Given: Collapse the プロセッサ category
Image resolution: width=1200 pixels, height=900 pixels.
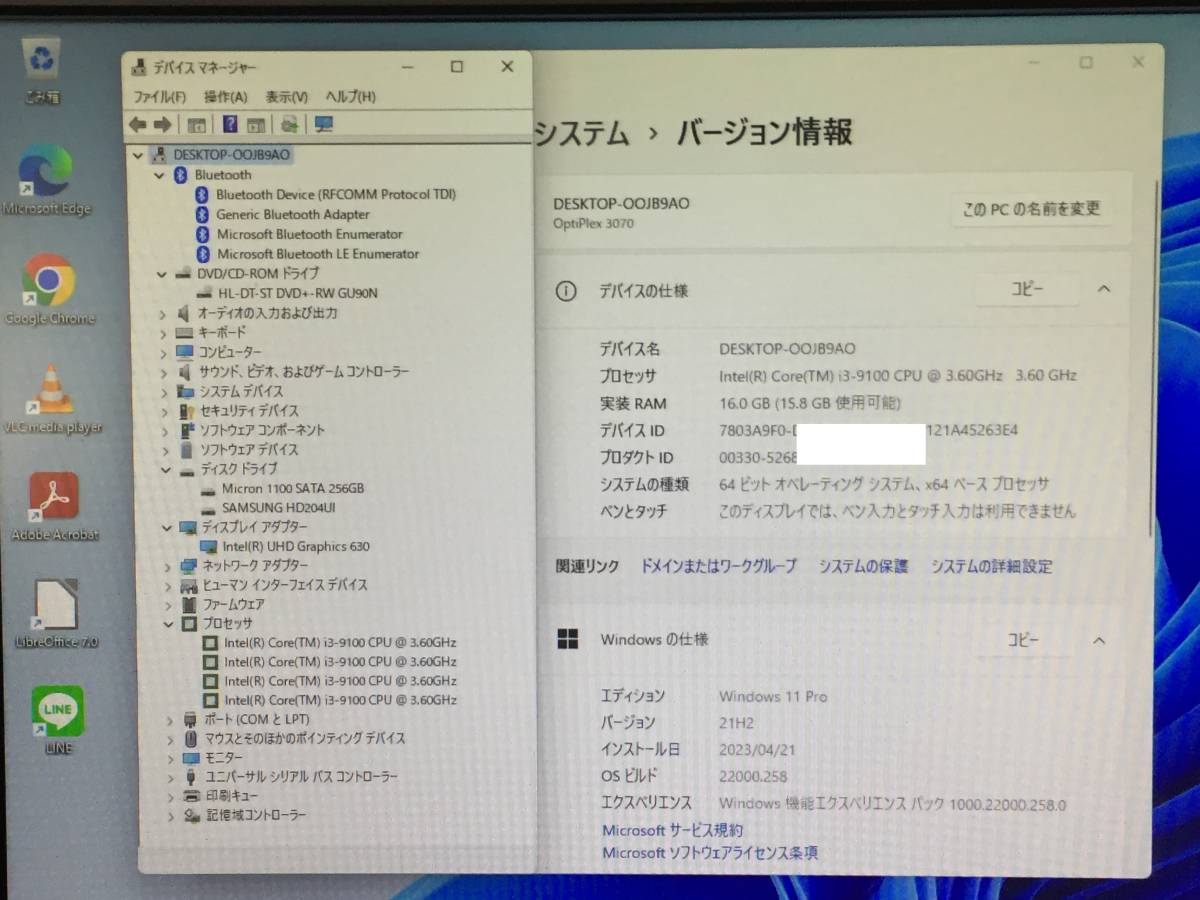Looking at the screenshot, I should point(166,623).
